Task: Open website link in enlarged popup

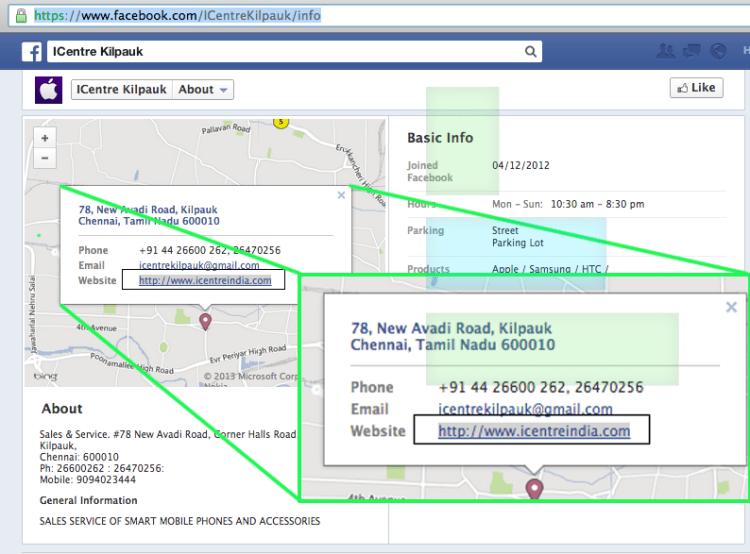Action: tap(534, 431)
